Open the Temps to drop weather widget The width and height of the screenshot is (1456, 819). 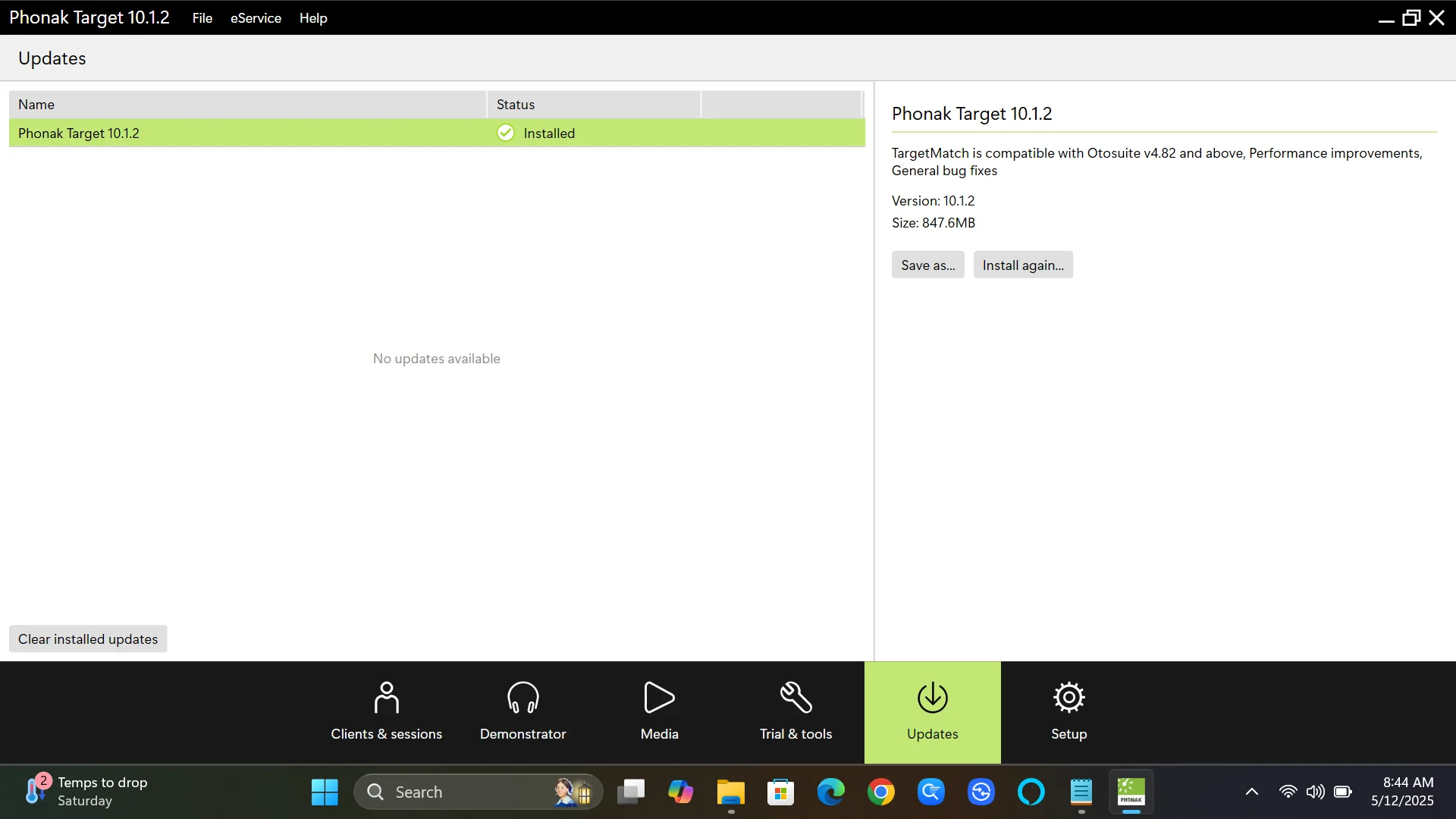click(x=87, y=792)
